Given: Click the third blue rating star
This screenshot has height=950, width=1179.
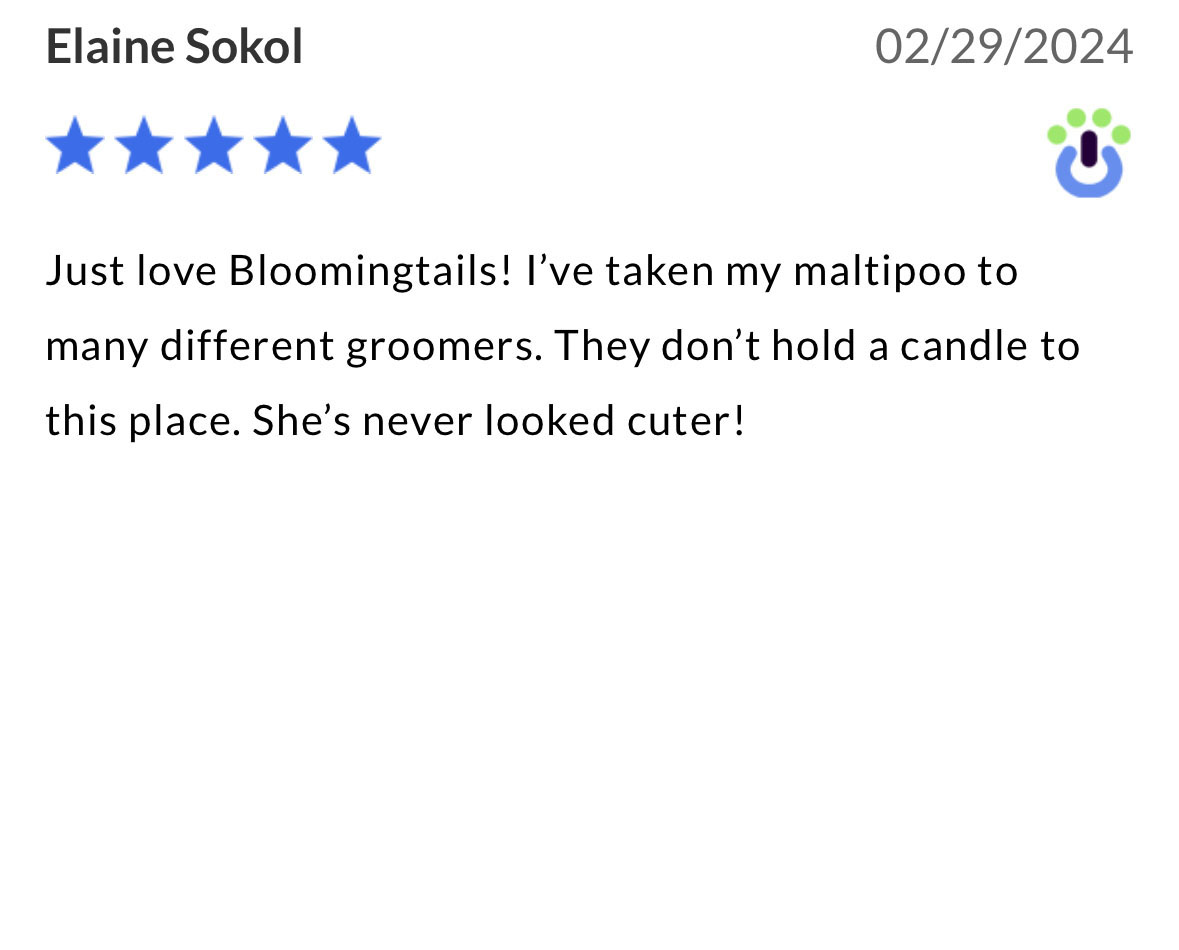Looking at the screenshot, I should pyautogui.click(x=214, y=145).
